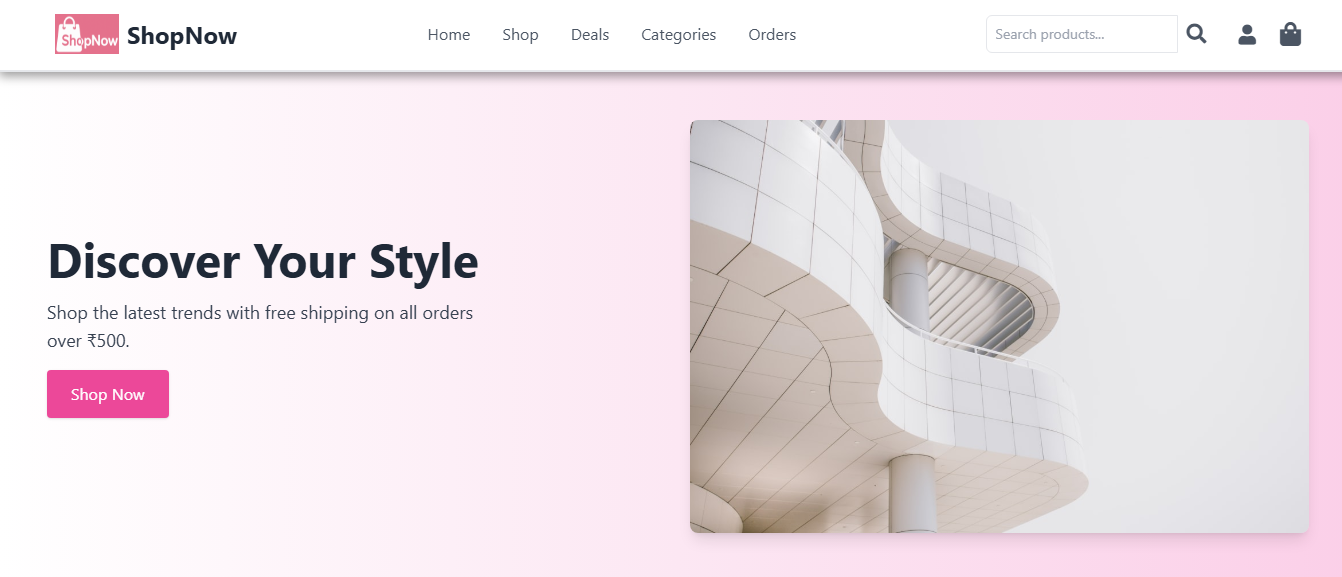Click empty navbar space between logo and Home
This screenshot has width=1342, height=577.
330,35
